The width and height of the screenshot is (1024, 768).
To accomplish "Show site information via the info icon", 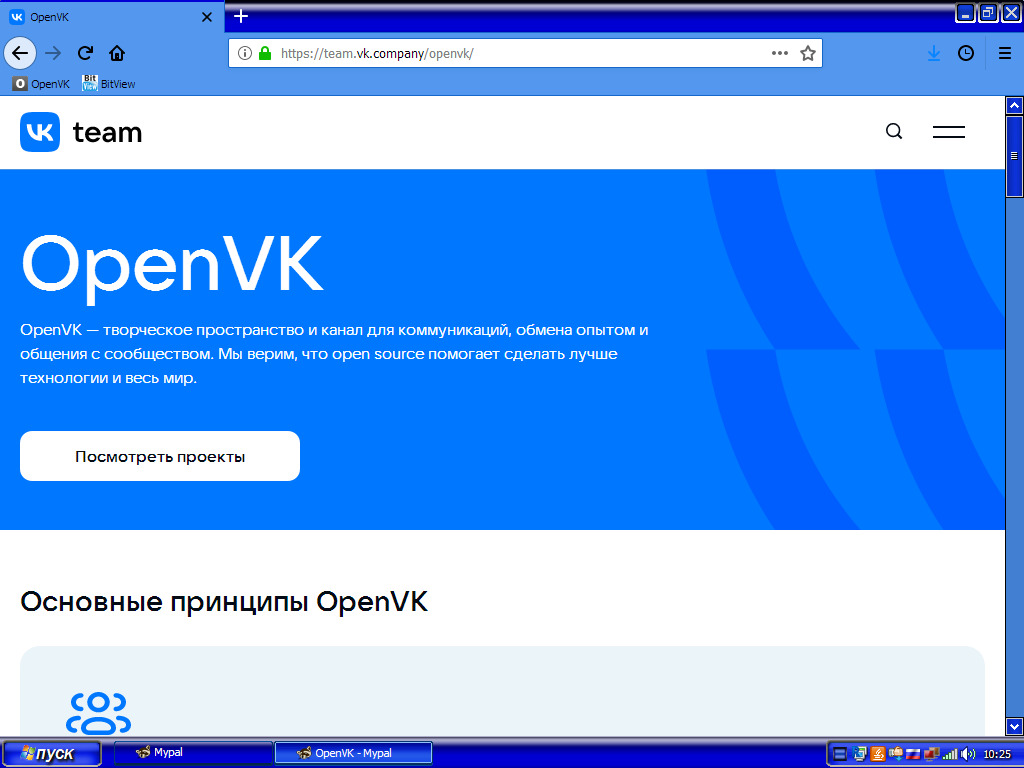I will (x=244, y=53).
